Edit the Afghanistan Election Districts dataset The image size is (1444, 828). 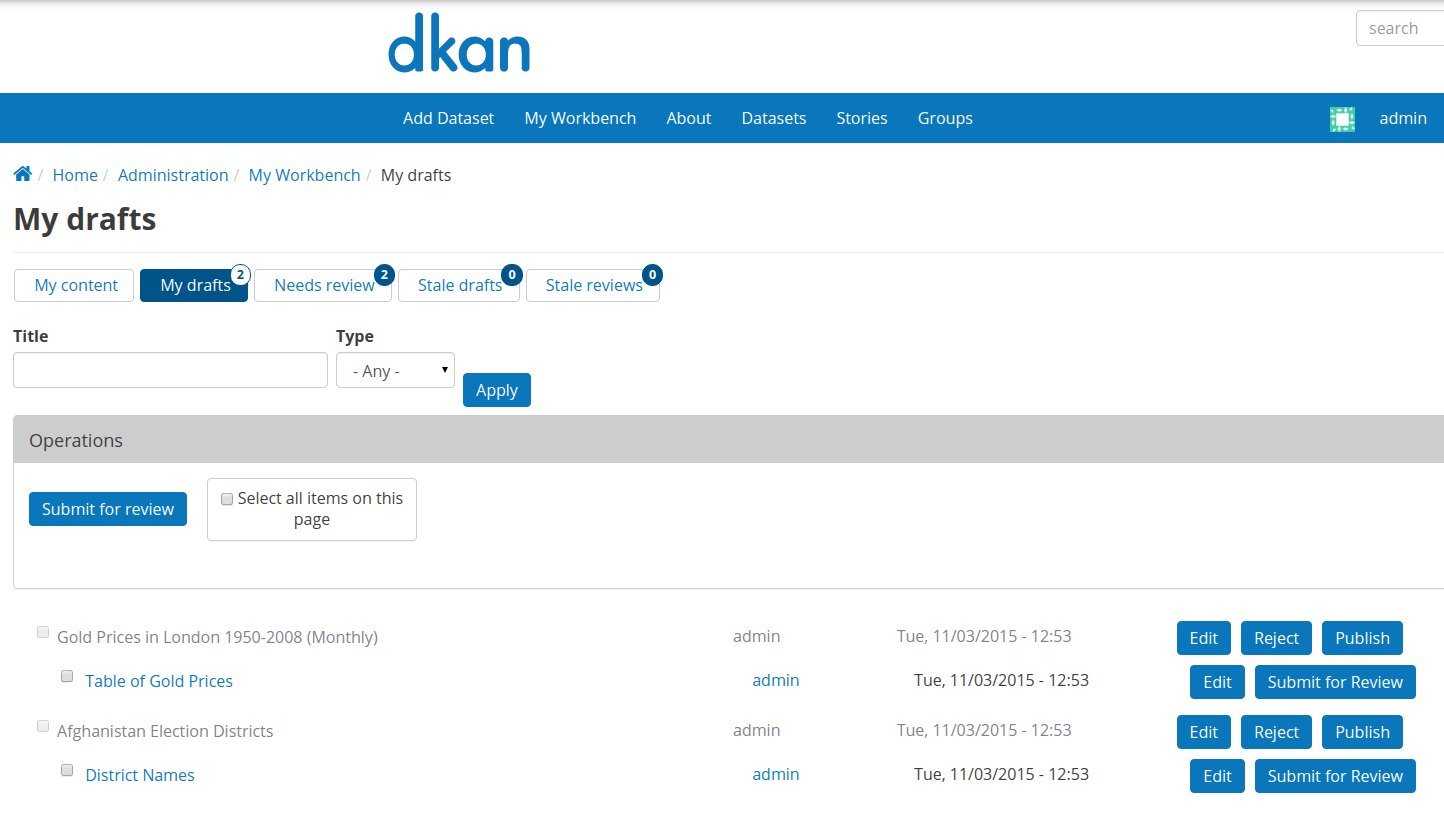[x=1204, y=732]
